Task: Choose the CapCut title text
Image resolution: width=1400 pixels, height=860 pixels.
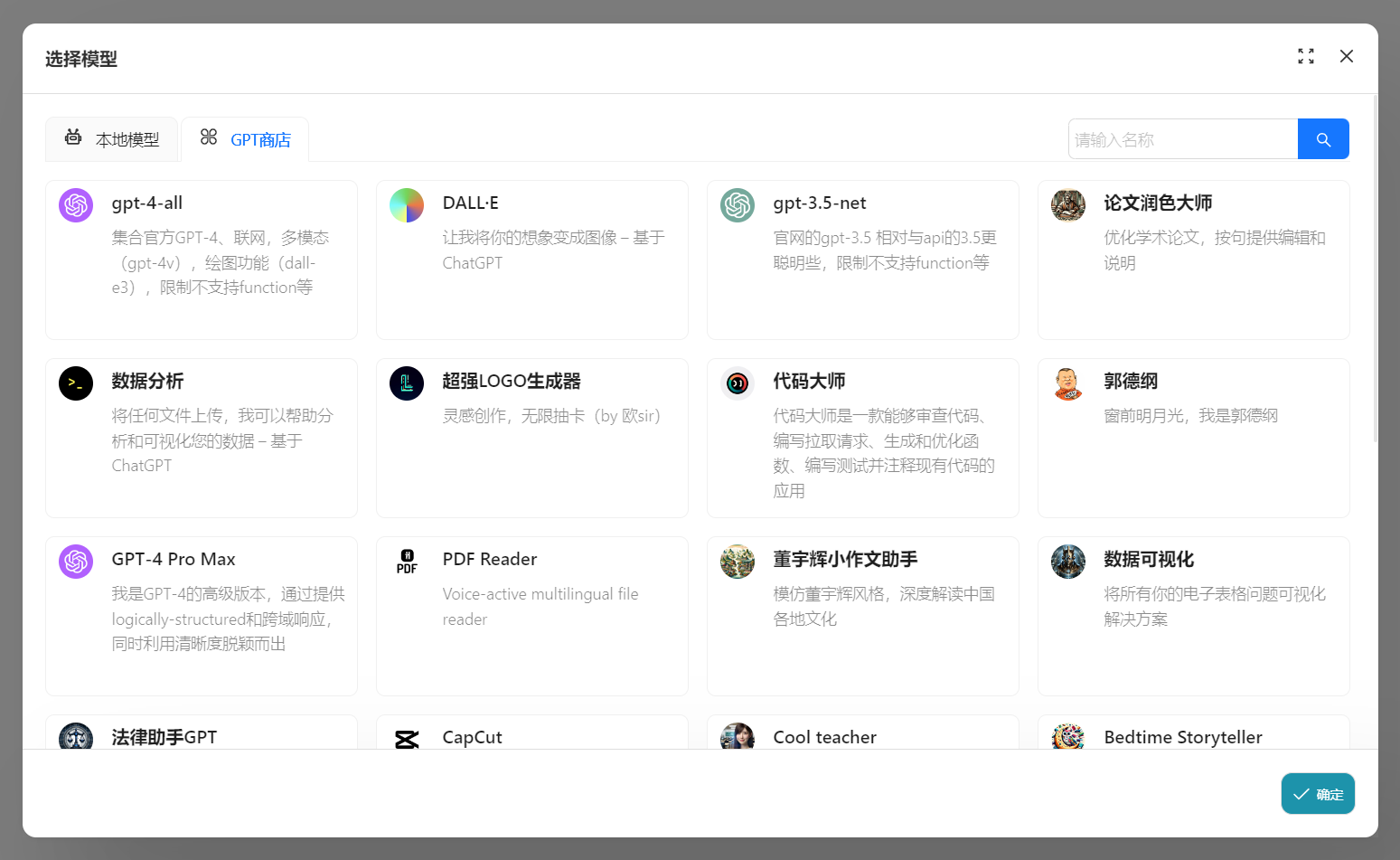Action: coord(472,738)
